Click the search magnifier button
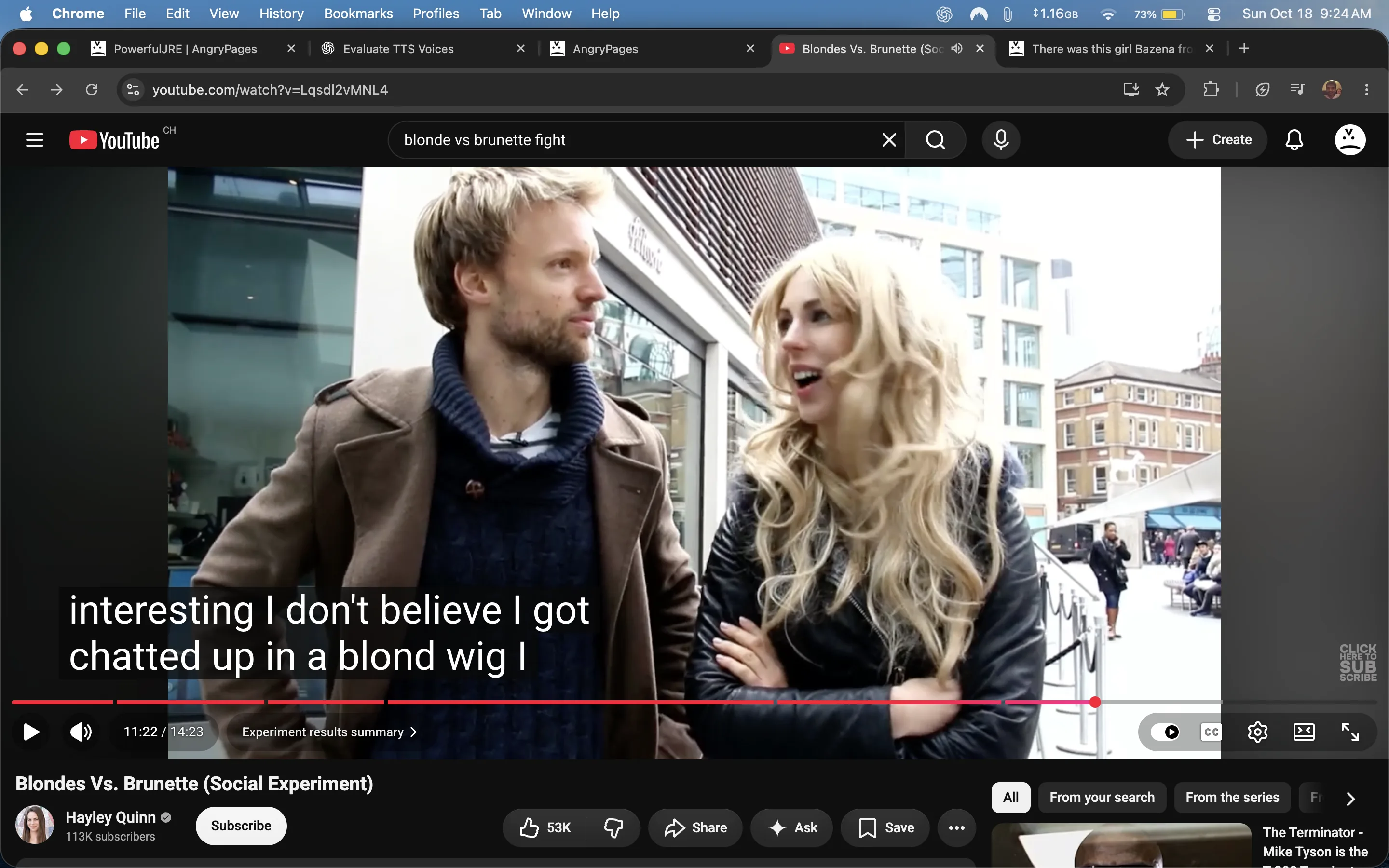1389x868 pixels. (x=936, y=139)
